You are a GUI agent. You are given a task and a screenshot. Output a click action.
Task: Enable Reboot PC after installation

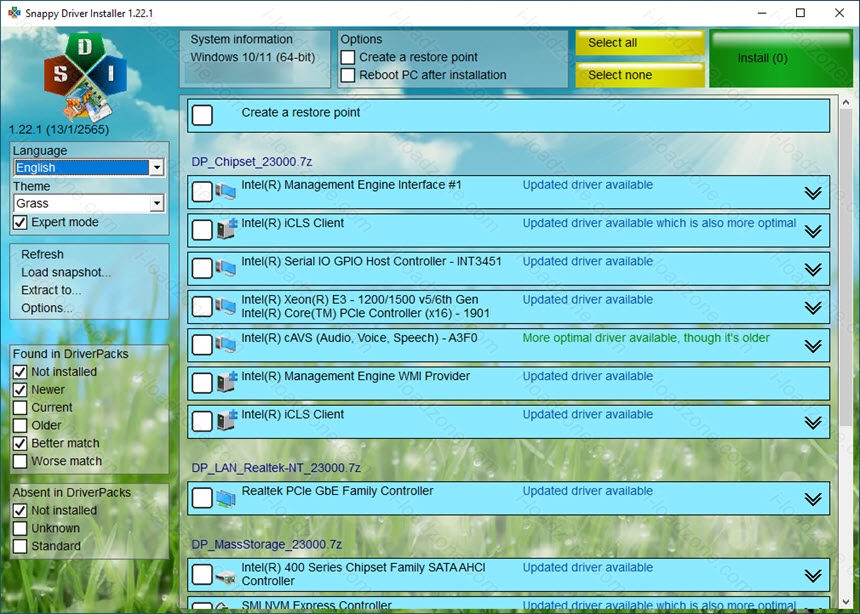(x=348, y=75)
